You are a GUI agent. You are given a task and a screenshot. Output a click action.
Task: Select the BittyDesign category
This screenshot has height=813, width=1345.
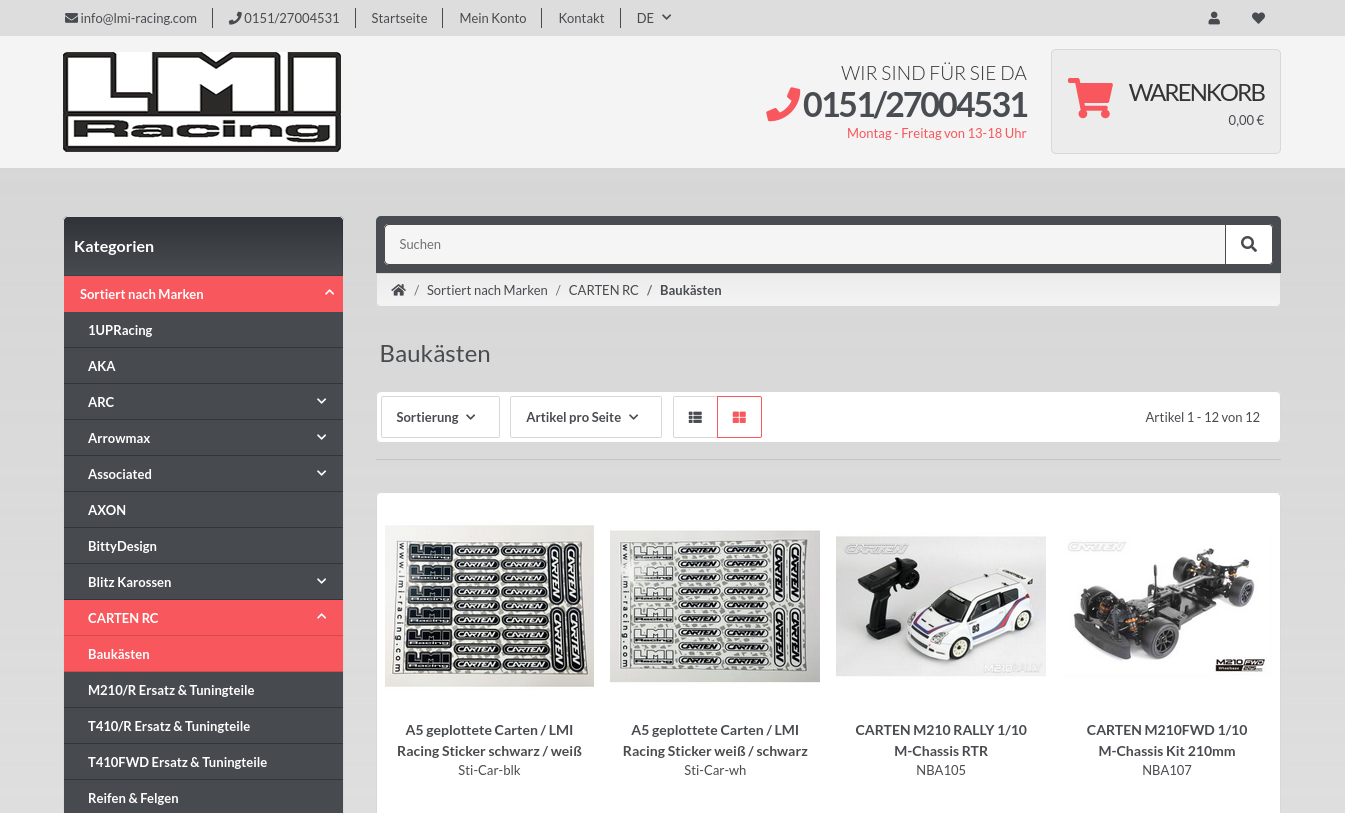203,546
